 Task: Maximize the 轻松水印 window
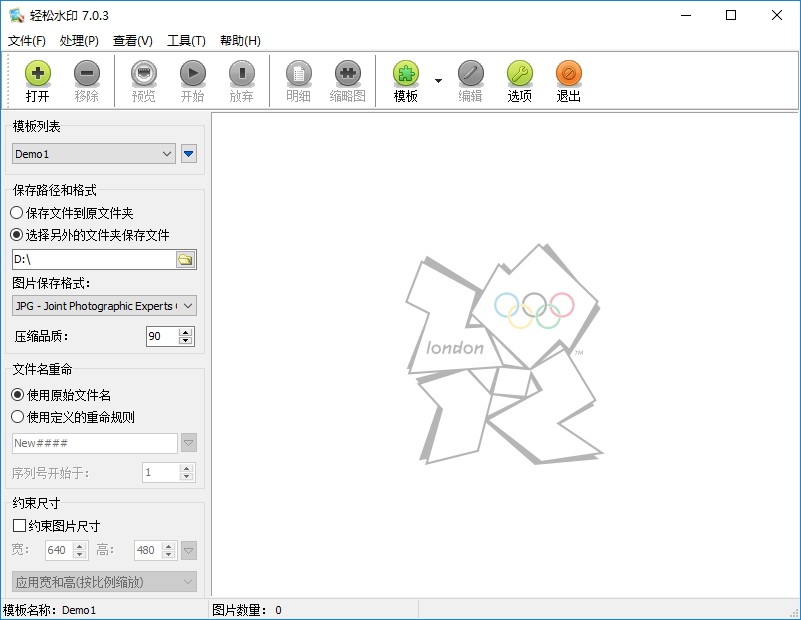[731, 15]
